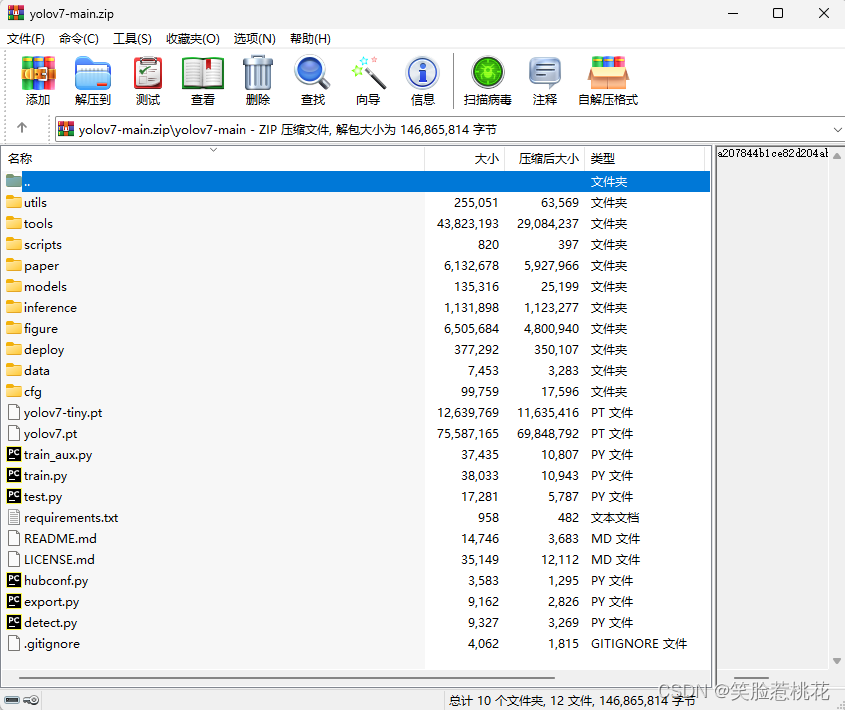Image resolution: width=845 pixels, height=710 pixels.
Task: Open the Favorites (收藏夹) menu
Action: click(x=192, y=39)
